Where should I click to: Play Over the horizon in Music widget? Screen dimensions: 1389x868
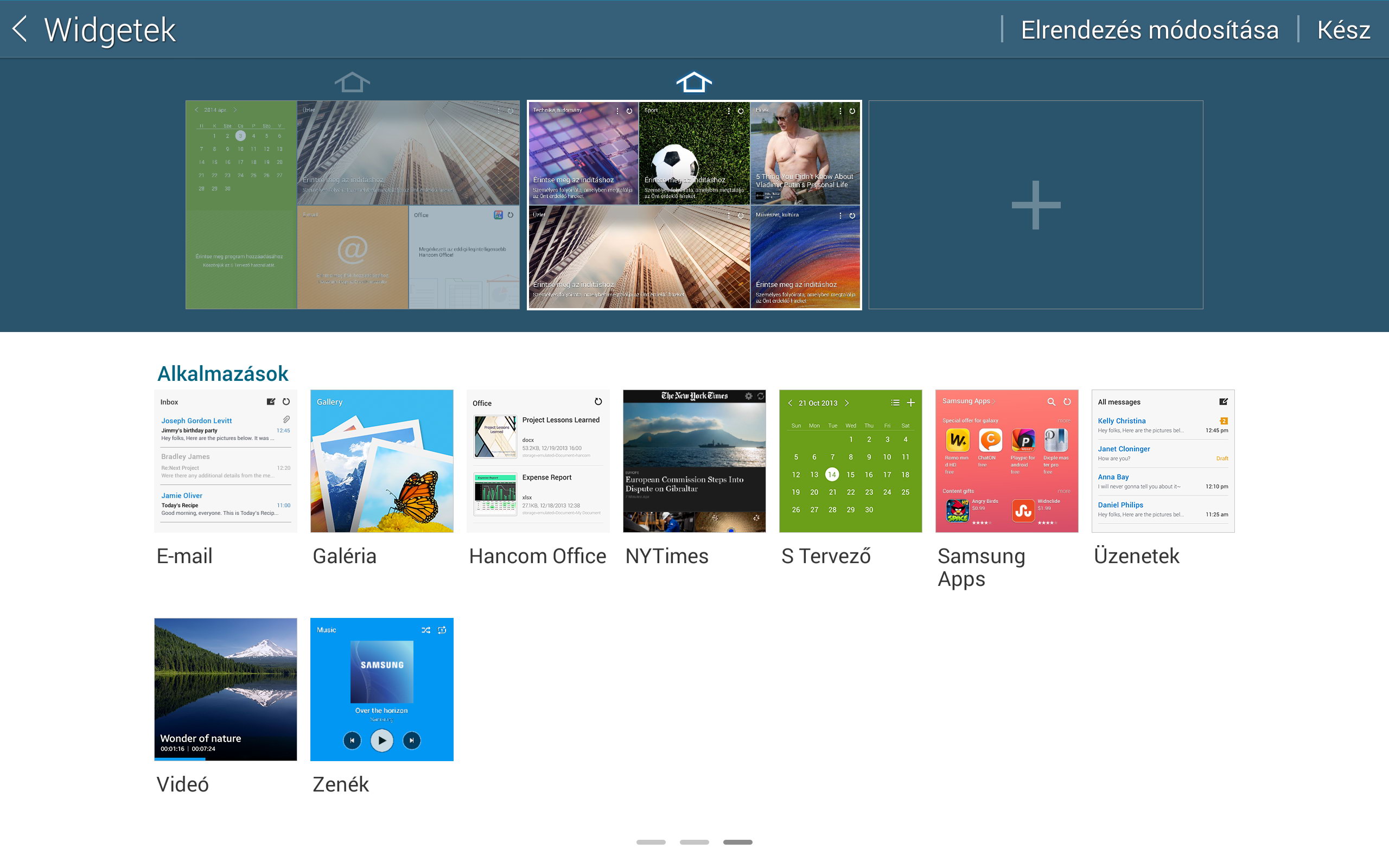coord(381,741)
